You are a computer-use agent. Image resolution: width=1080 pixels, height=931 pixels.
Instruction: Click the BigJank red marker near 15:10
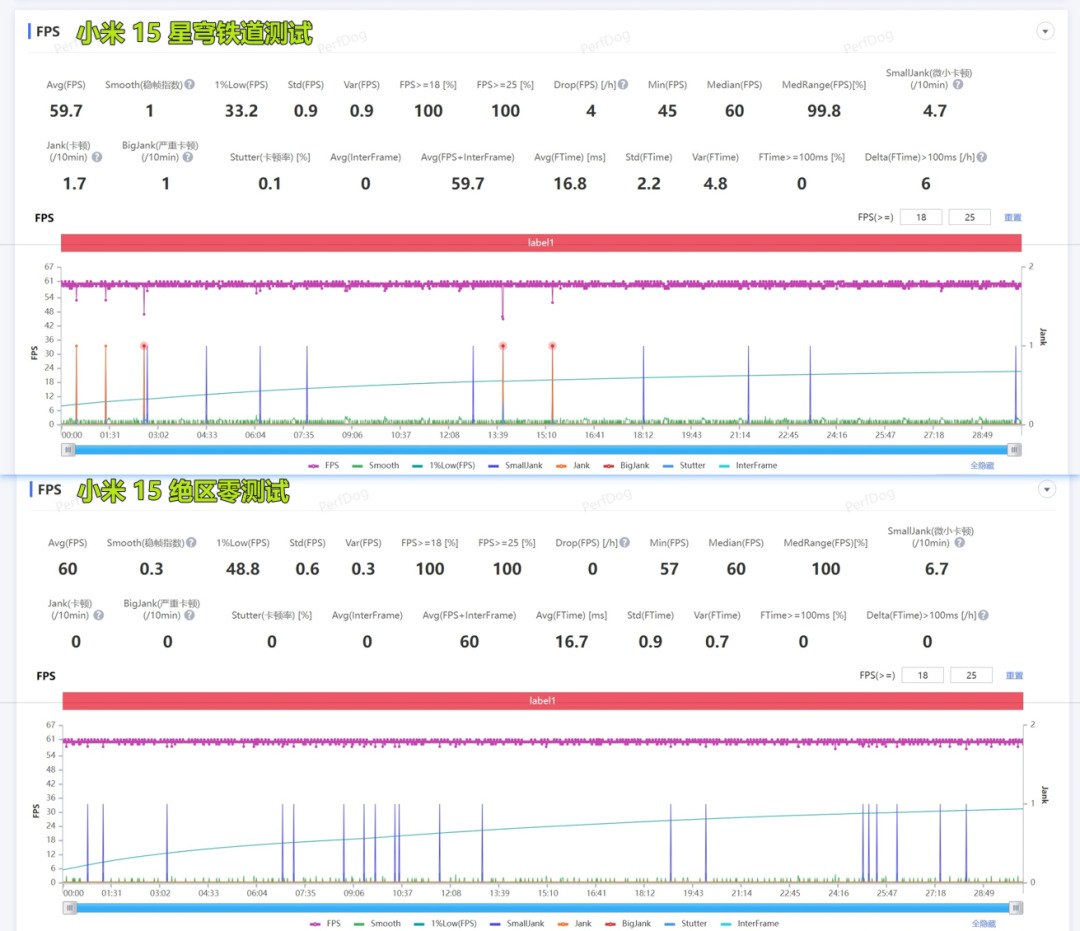[x=552, y=346]
